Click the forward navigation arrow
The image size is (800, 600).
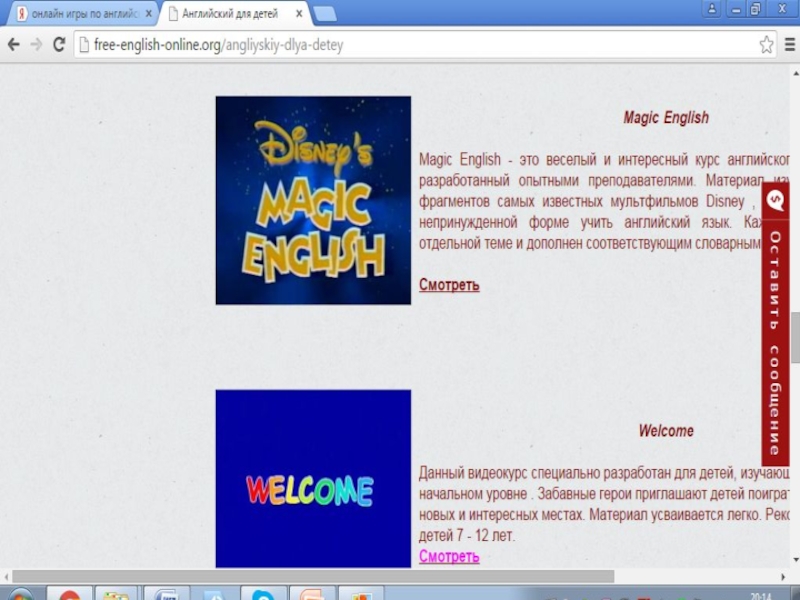tap(36, 45)
